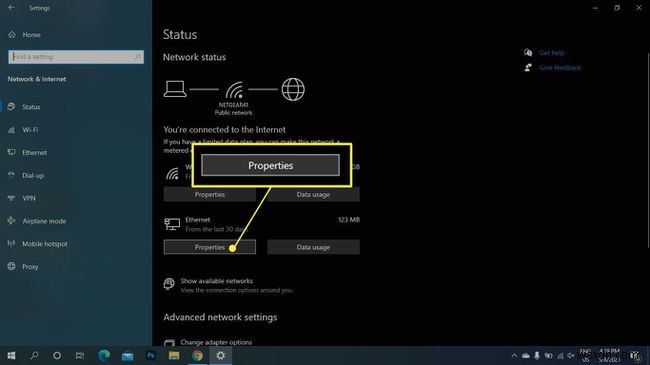Screen dimensions: 650x365
Task: Click 'Change adapter options'
Action: tap(216, 343)
